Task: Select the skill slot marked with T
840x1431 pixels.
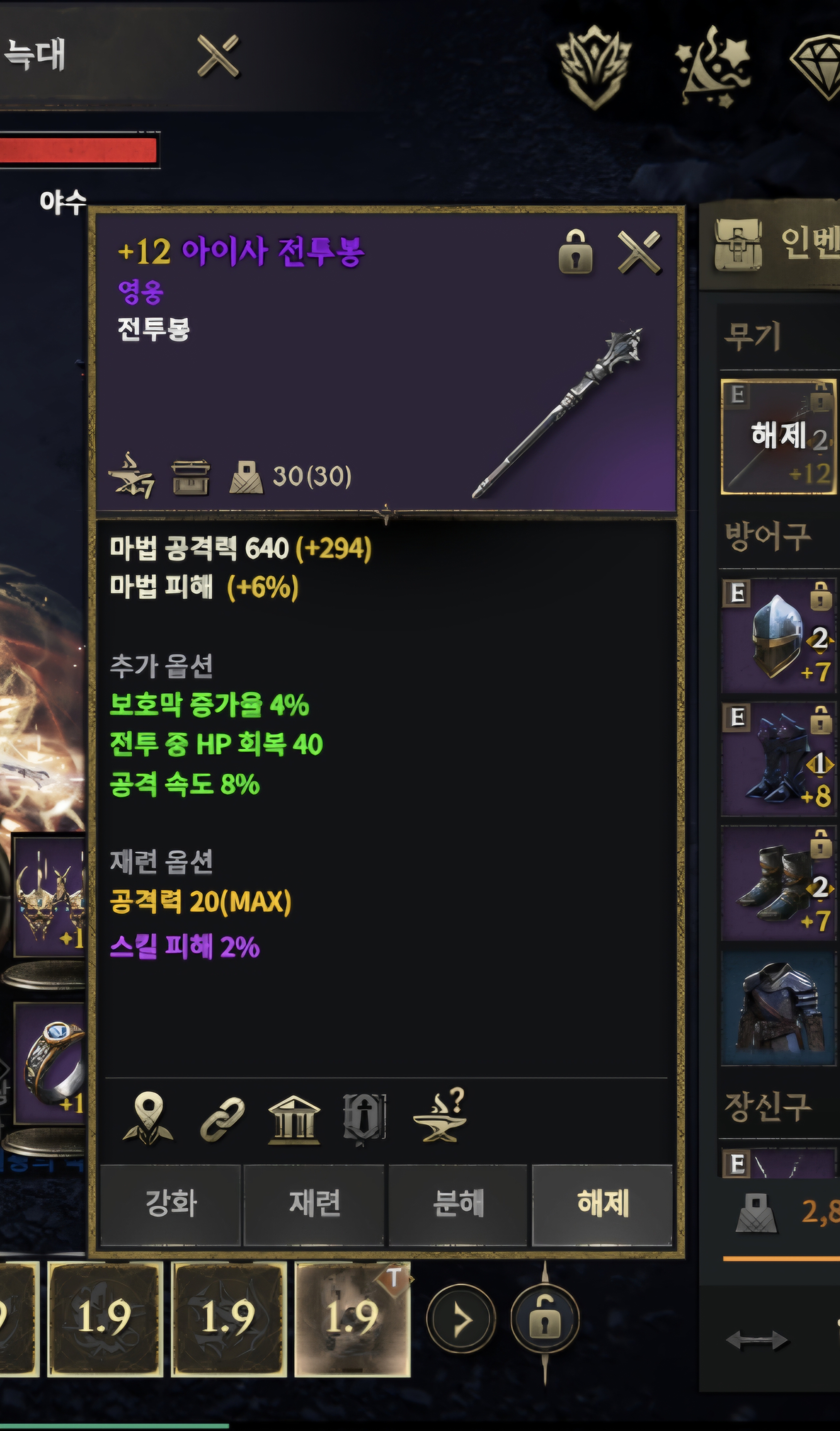Action: [x=352, y=1319]
